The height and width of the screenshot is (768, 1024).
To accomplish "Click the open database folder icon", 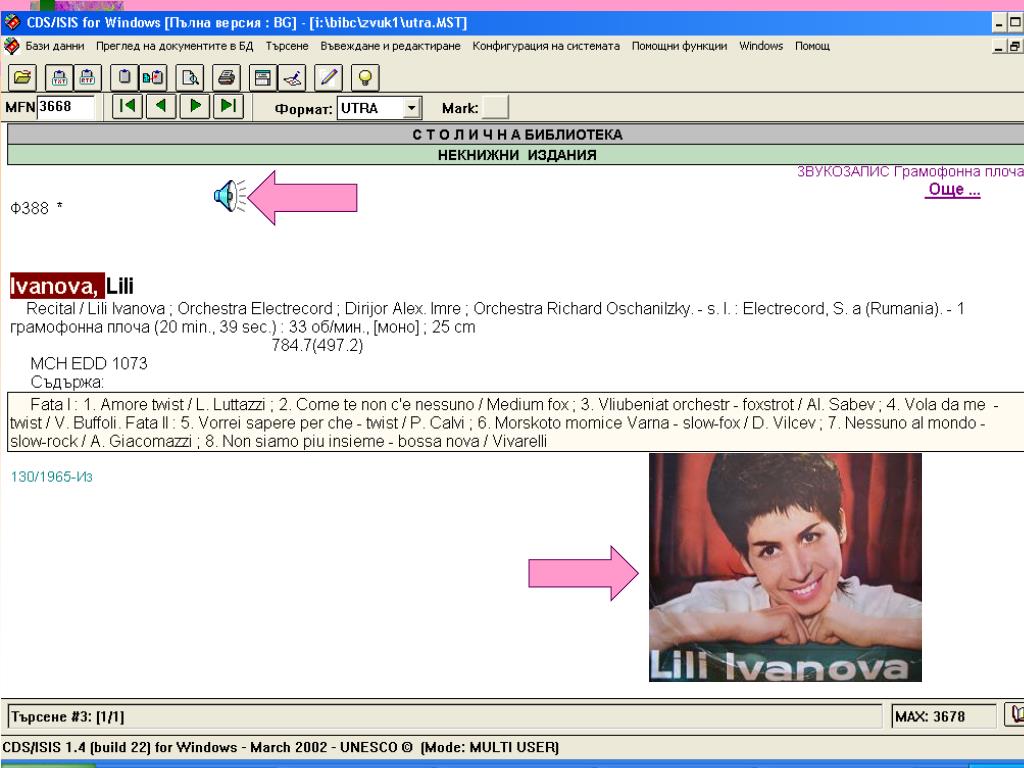I will tap(22, 78).
